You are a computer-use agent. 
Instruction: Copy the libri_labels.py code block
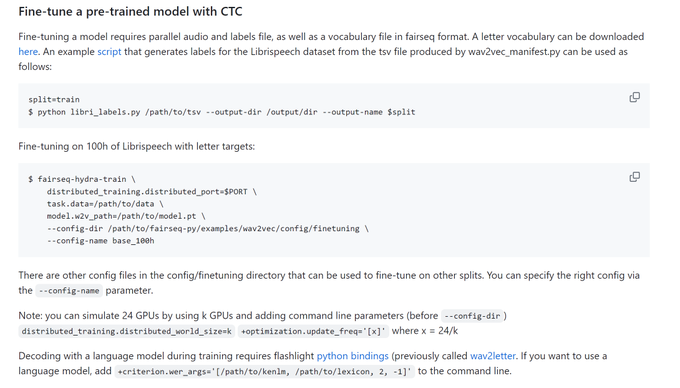pos(634,97)
